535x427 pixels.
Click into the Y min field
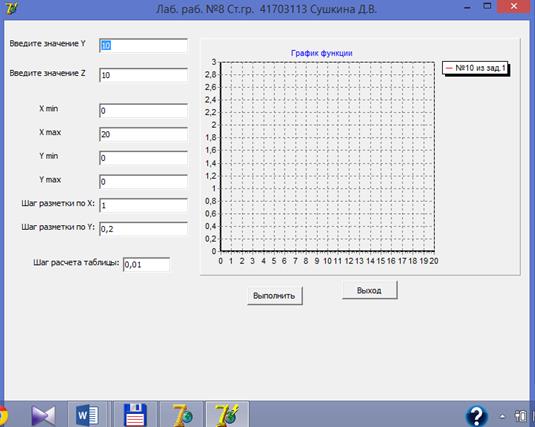tap(143, 158)
